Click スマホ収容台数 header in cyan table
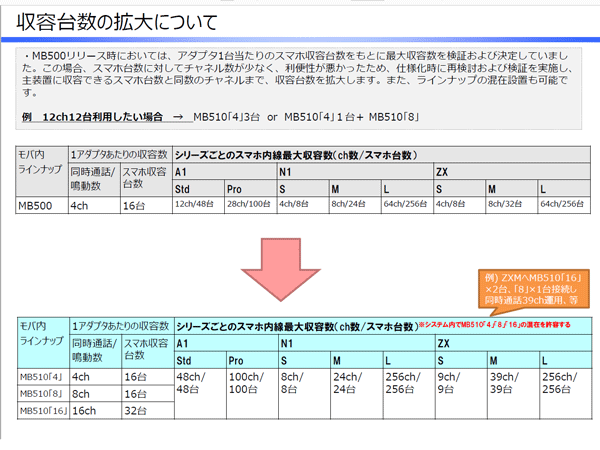This screenshot has width=600, height=450. (x=146, y=349)
